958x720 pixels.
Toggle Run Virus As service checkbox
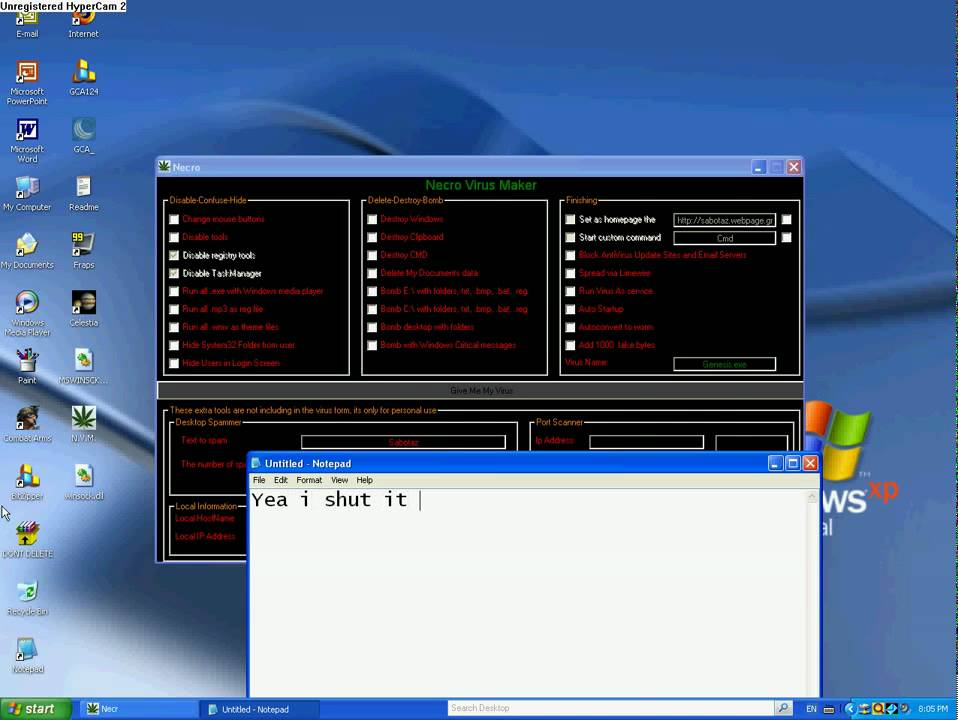570,291
